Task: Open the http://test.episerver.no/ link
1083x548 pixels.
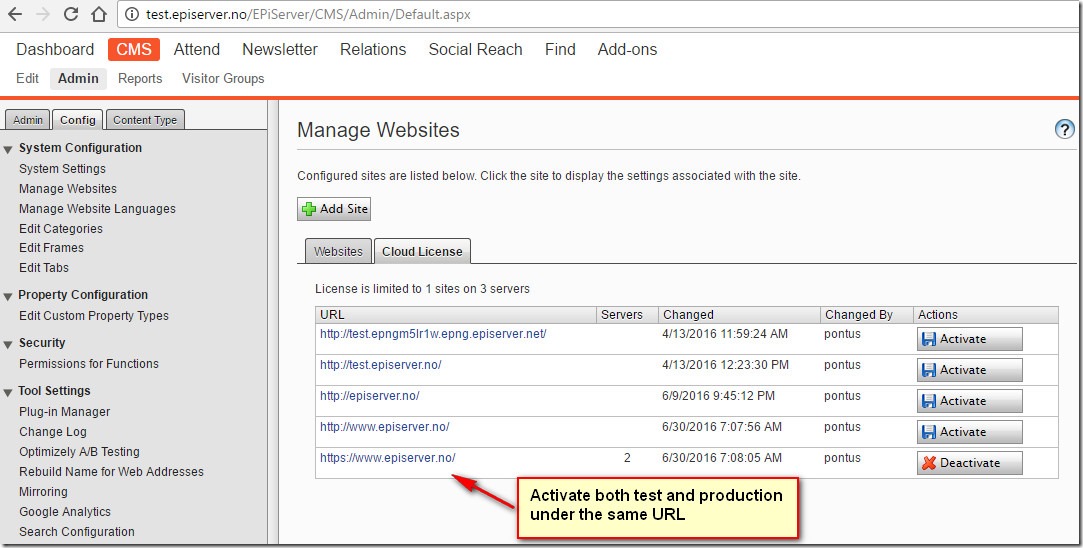Action: (381, 365)
